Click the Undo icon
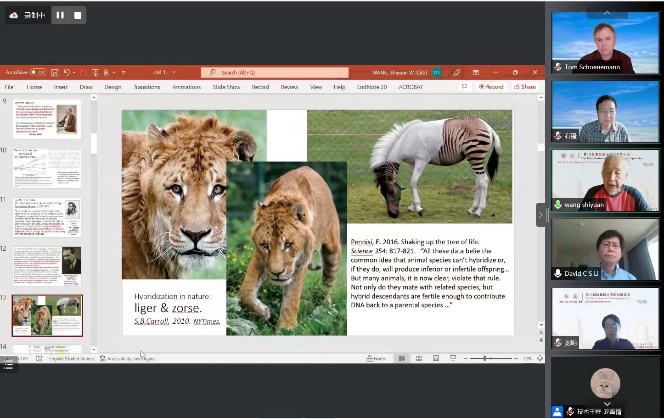This screenshot has height=419, width=664. (x=67, y=73)
